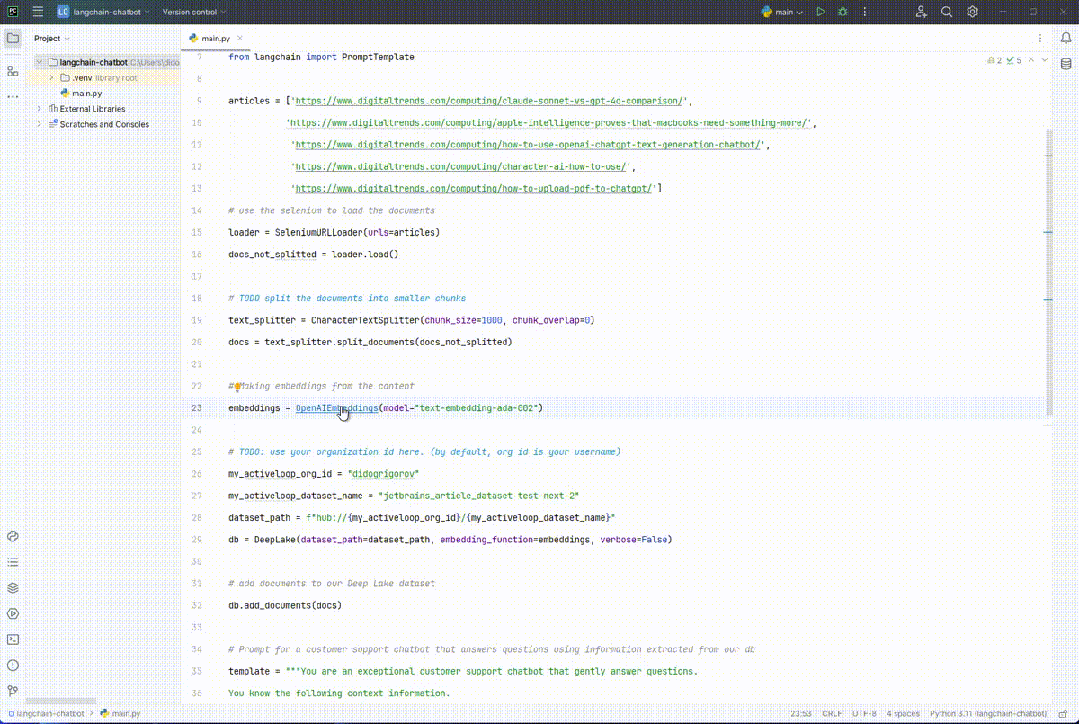Open the Python Packages layers icon
Image resolution: width=1079 pixels, height=724 pixels.
[x=12, y=588]
